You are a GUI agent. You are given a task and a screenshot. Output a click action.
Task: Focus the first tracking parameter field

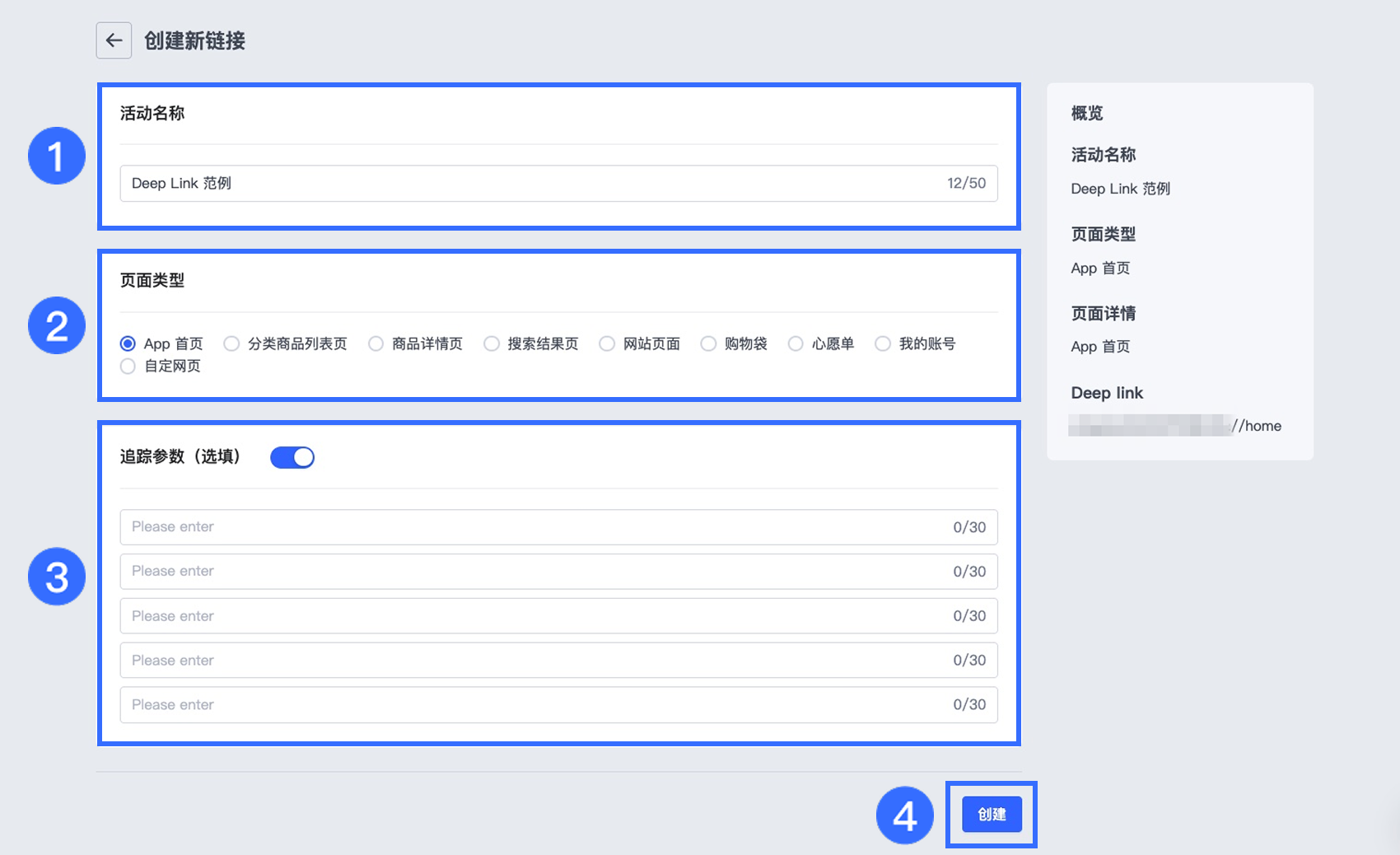click(558, 527)
